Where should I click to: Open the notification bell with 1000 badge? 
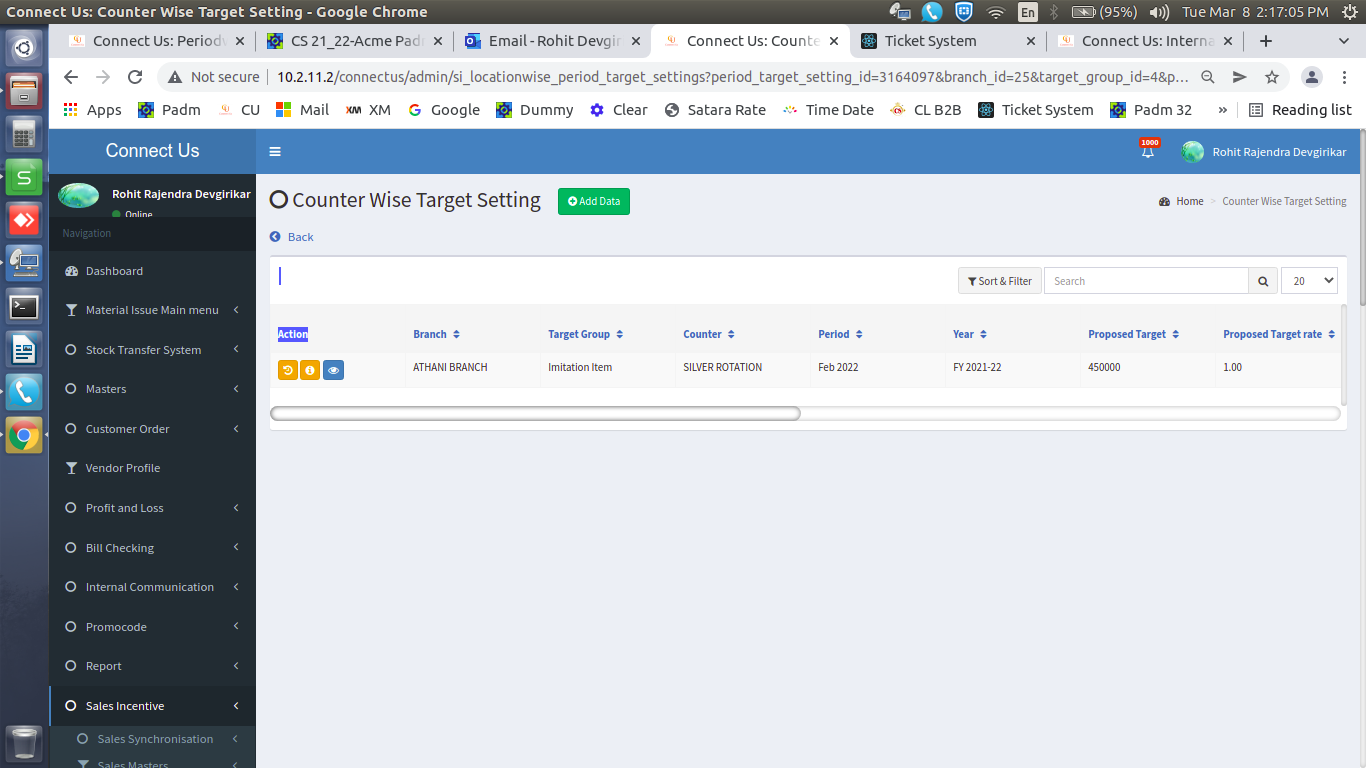(x=1148, y=151)
